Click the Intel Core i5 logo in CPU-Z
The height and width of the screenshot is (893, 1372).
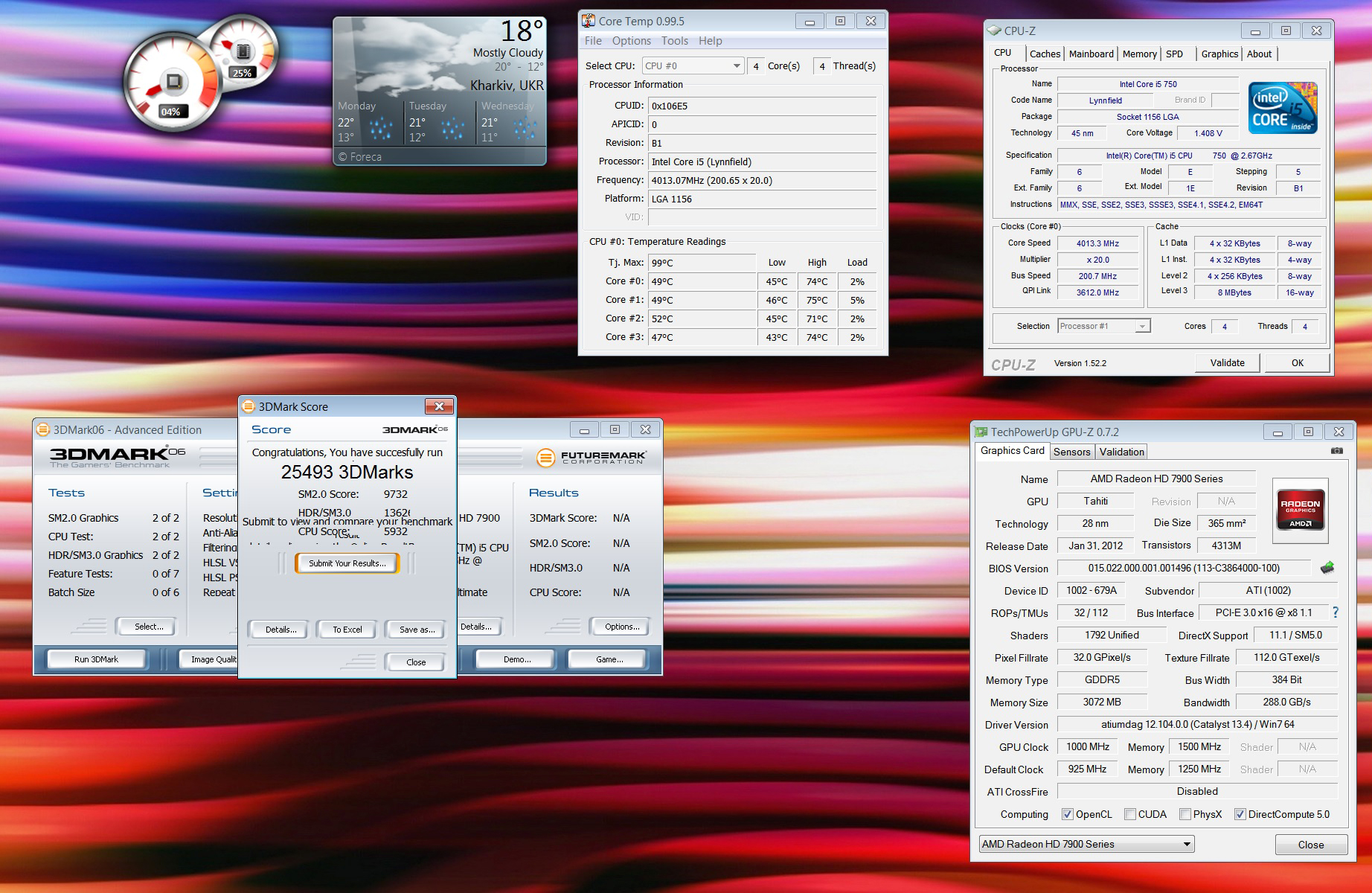[1283, 107]
